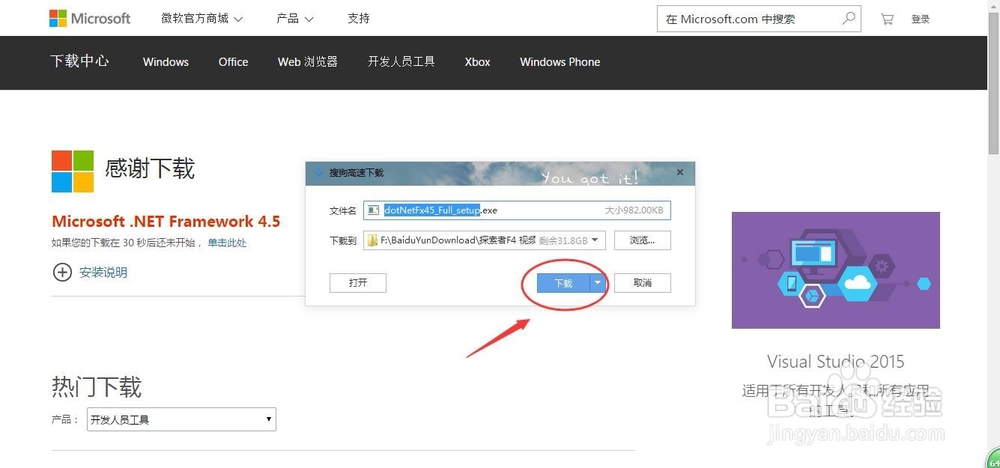This screenshot has width=1000, height=468.
Task: Click the Microsoft .NET Framework 4.5 title
Action: [x=166, y=222]
